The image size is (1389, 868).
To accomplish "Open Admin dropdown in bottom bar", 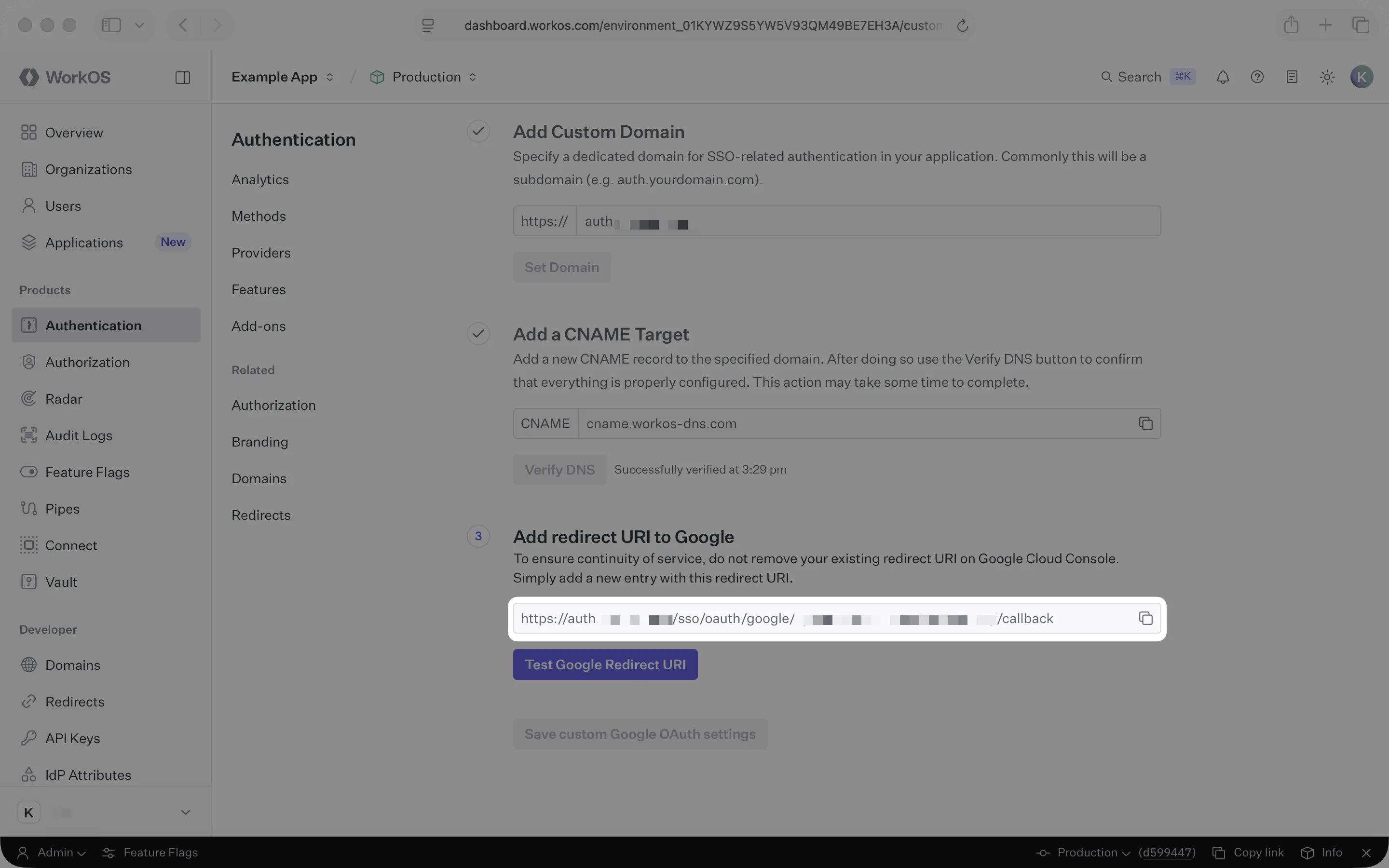I will 52,853.
